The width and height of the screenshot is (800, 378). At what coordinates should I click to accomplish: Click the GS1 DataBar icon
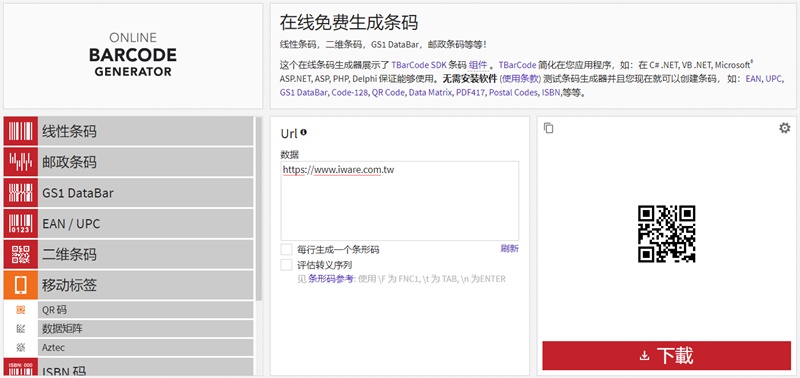pyautogui.click(x=21, y=193)
